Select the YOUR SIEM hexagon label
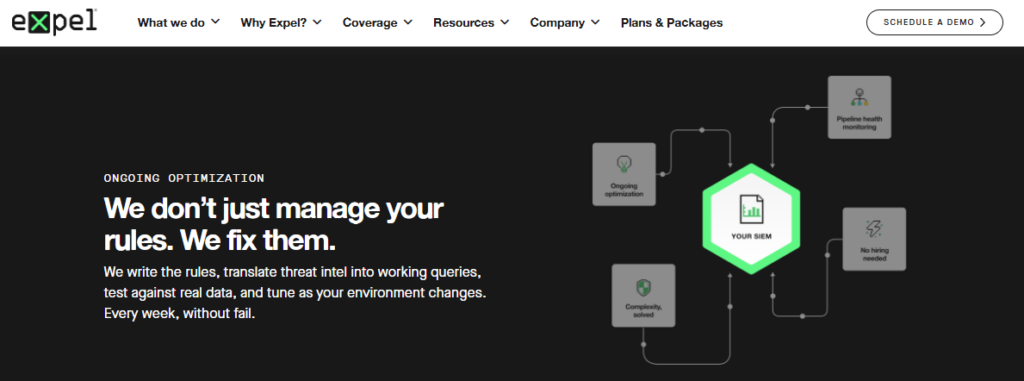The image size is (1024, 381). (x=751, y=237)
